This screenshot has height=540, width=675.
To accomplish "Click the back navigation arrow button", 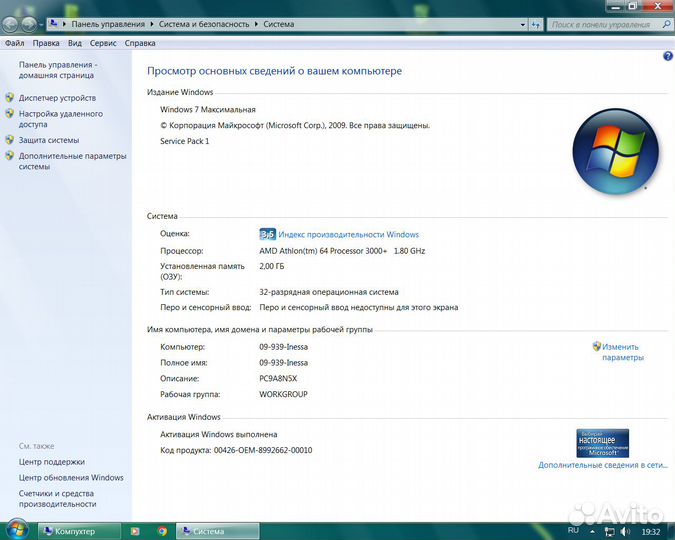I will point(10,23).
